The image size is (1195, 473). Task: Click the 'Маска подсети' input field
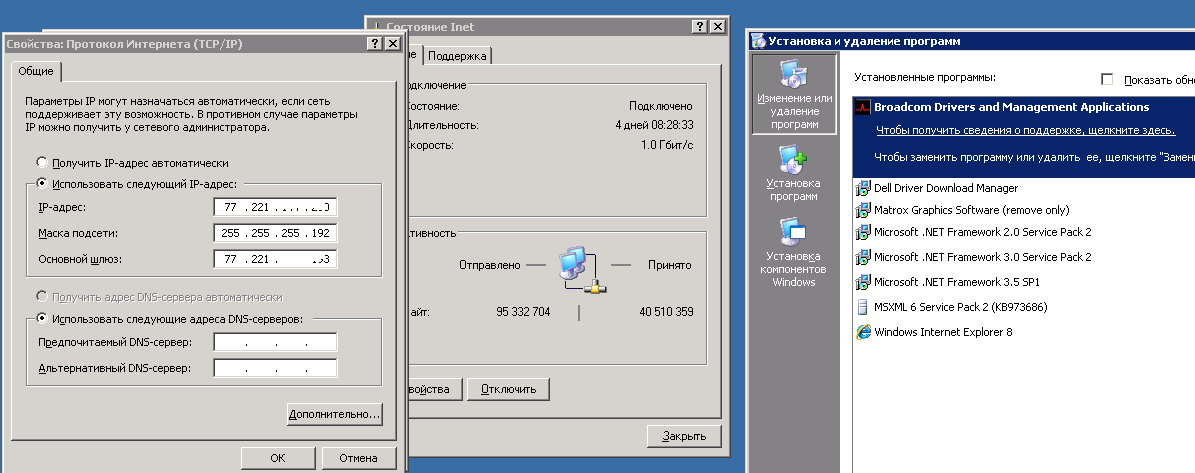[275, 233]
